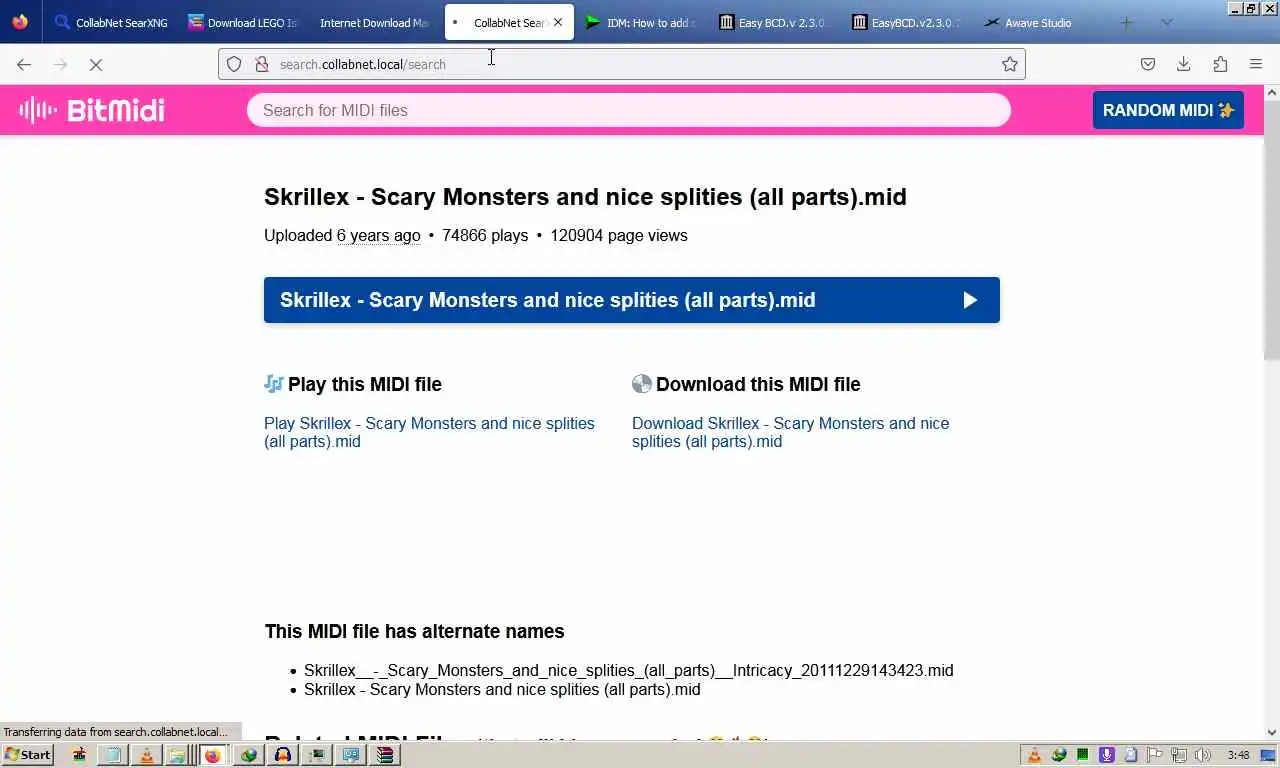1280x768 pixels.
Task: Expand the list-all-tabs dropdown chevron
Action: (1166, 22)
